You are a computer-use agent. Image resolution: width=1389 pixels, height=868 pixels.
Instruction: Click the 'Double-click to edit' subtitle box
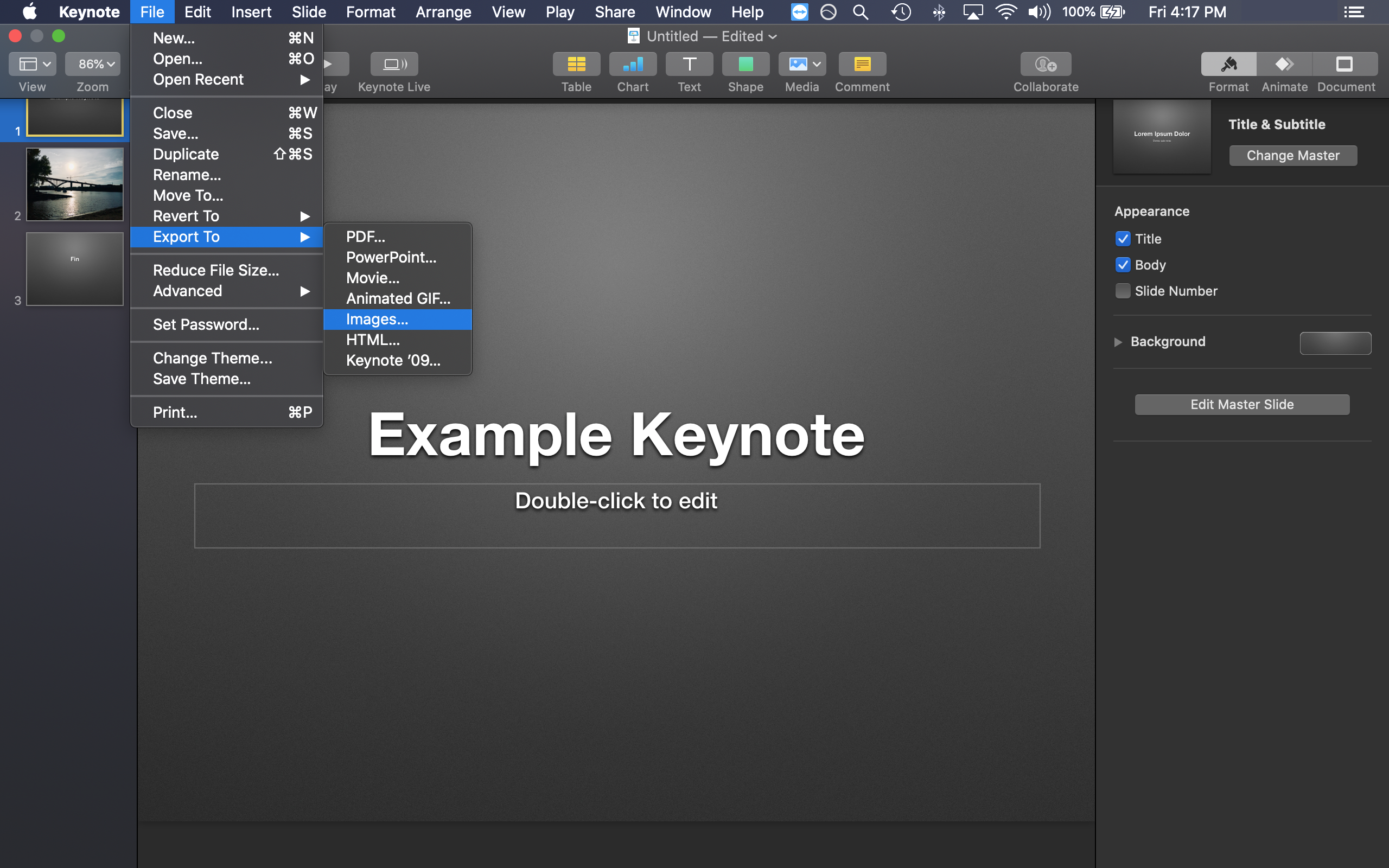[x=617, y=515]
